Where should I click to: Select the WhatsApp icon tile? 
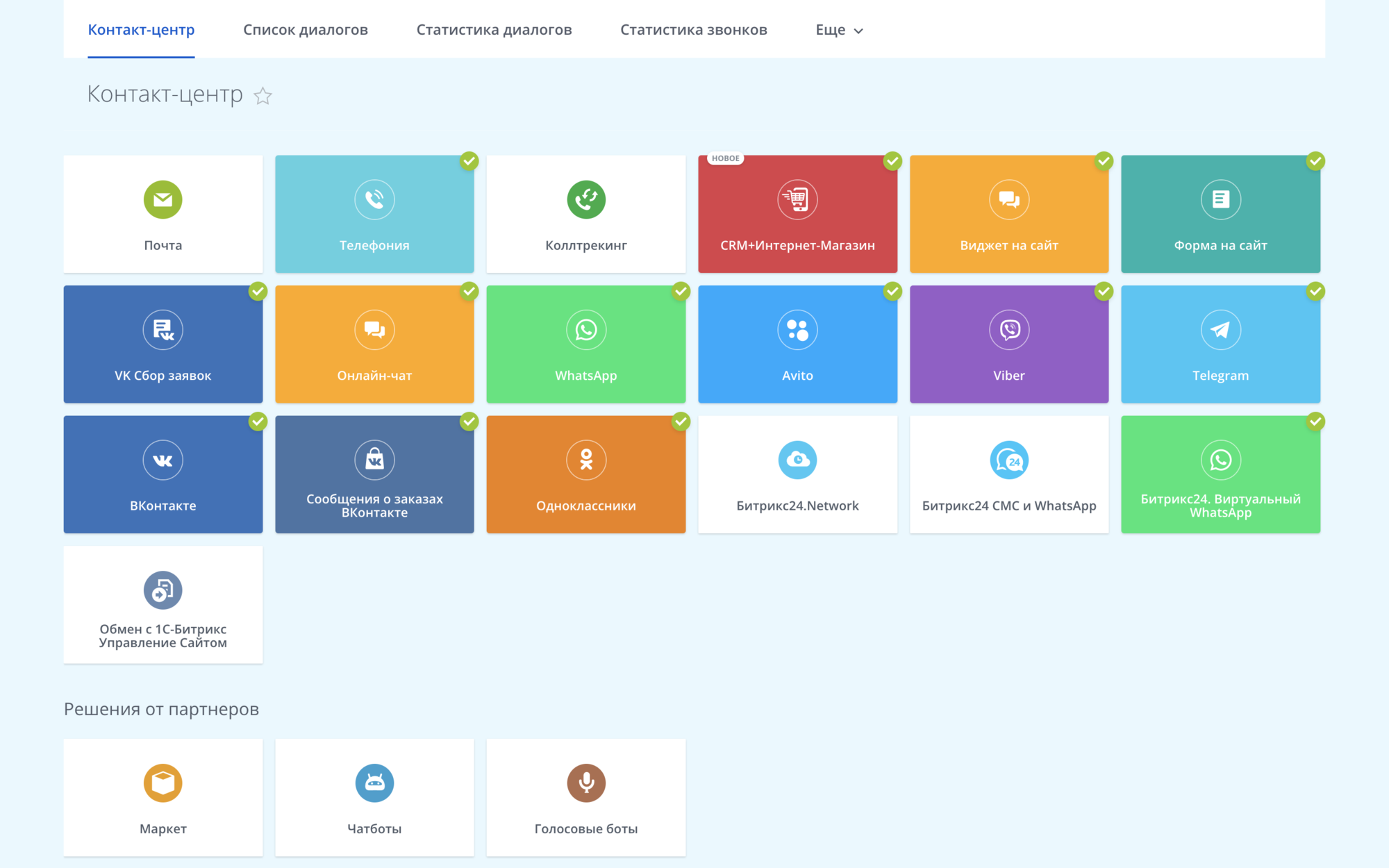pyautogui.click(x=586, y=344)
